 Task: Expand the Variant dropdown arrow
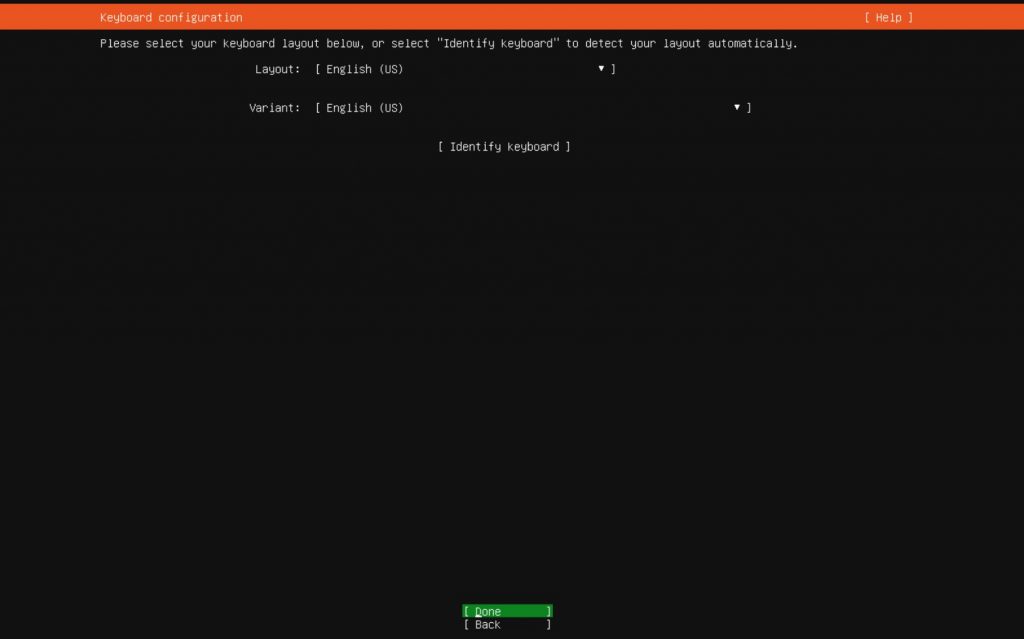pyautogui.click(x=737, y=107)
